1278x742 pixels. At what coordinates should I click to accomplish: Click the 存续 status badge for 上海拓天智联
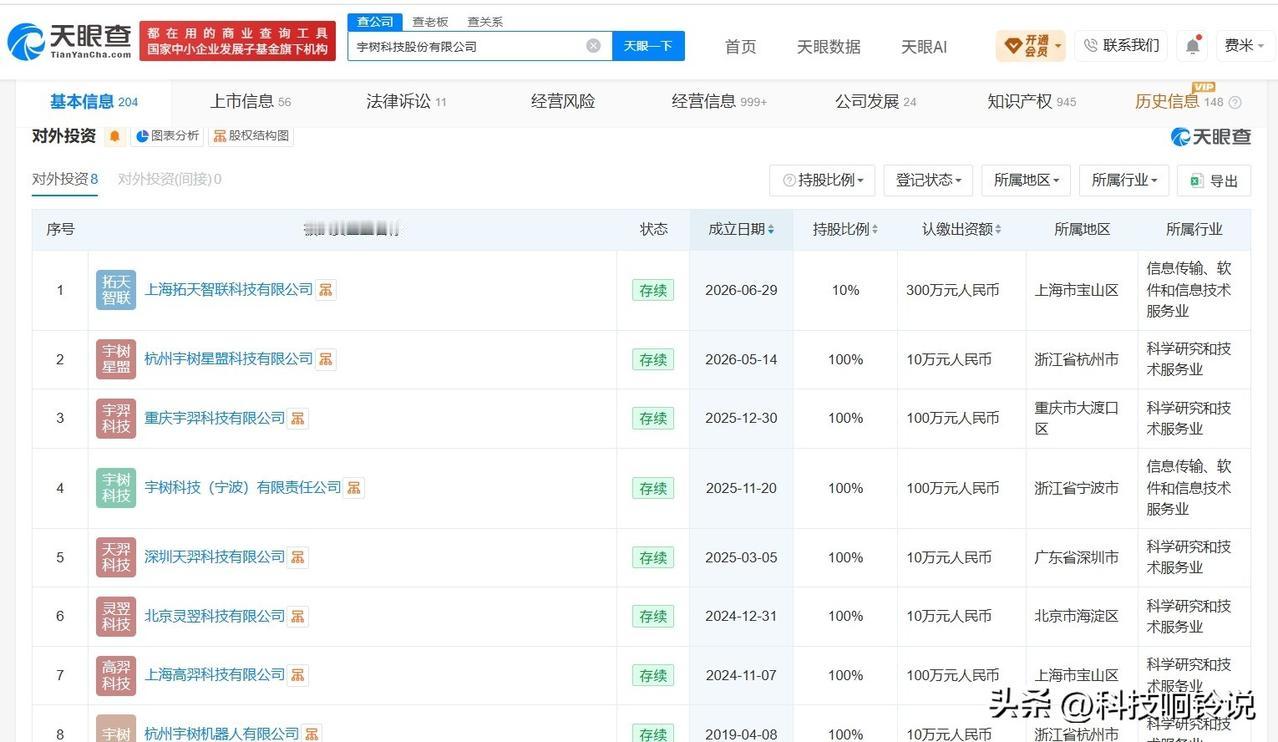[x=653, y=290]
